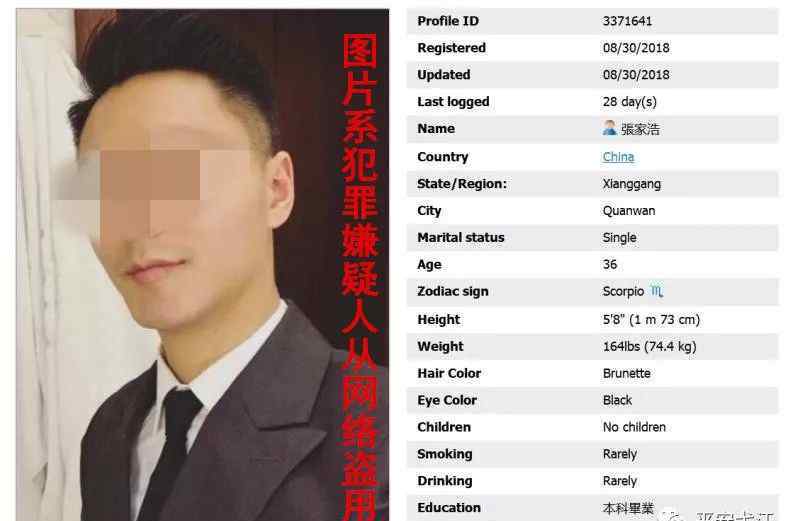The image size is (800, 521).
Task: Select the Hair Color value Brunette
Action: pos(627,374)
